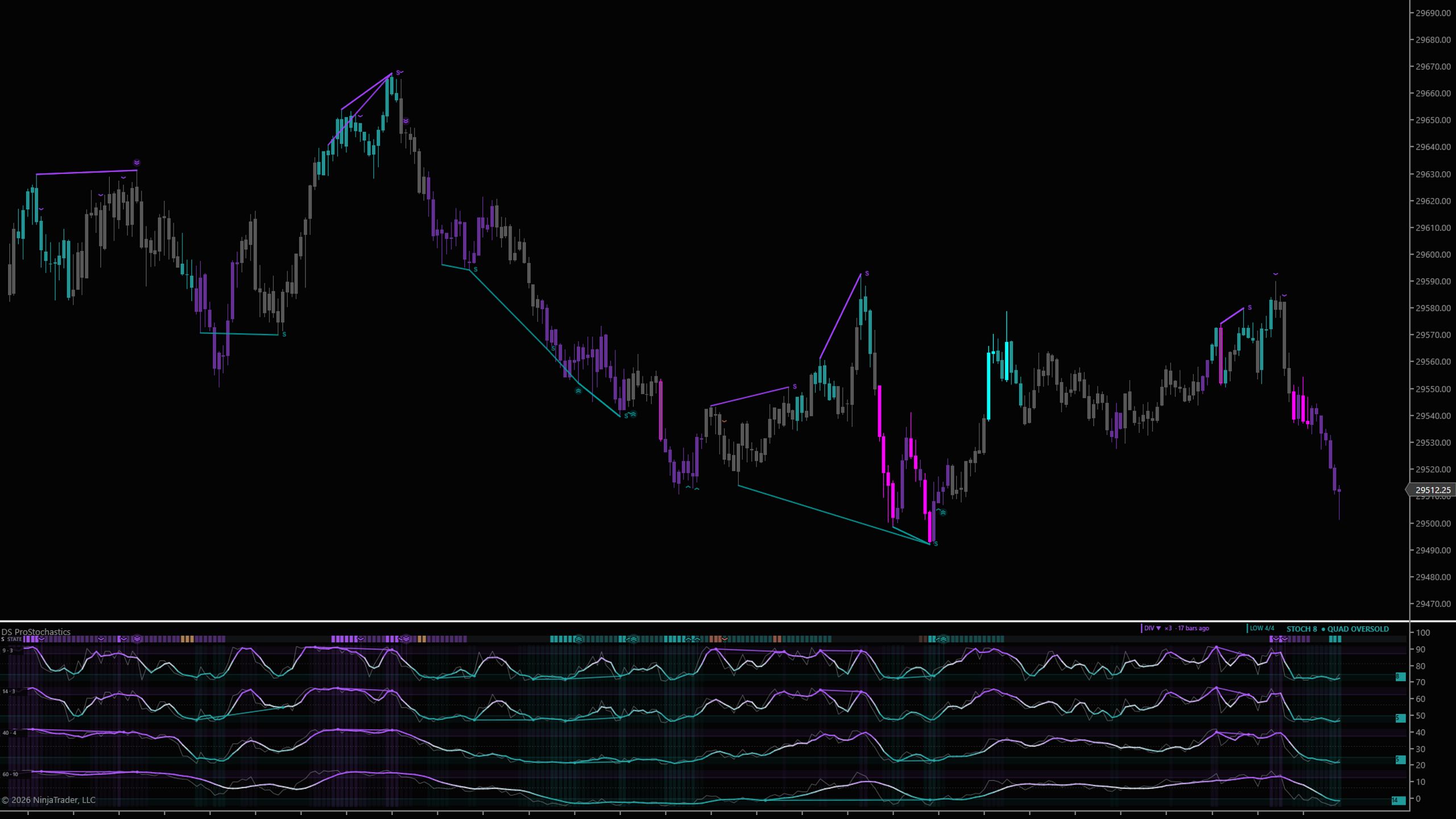
Task: Click the teal S marker near 29570 bottom-left low
Action: pos(284,334)
